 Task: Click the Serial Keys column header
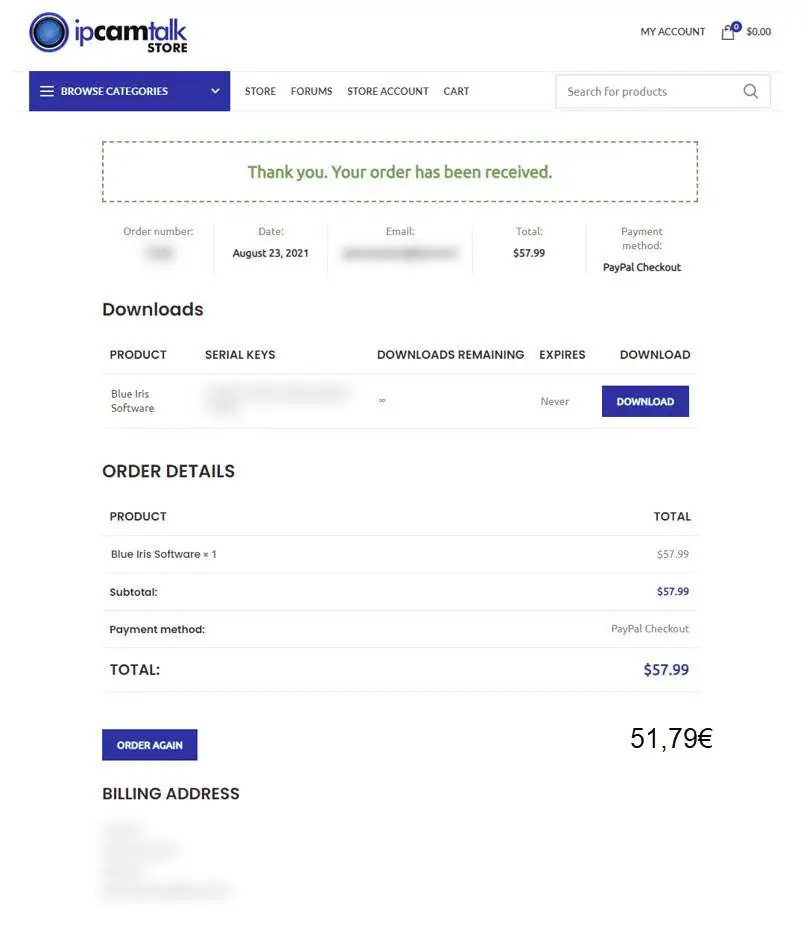240,355
